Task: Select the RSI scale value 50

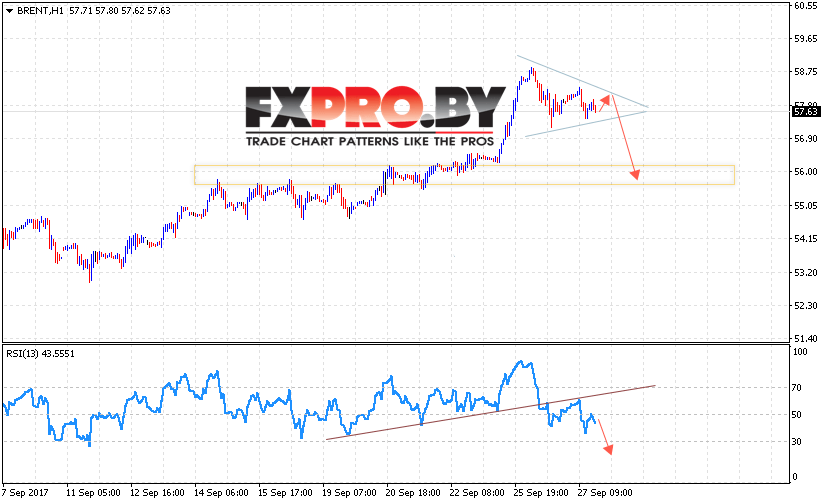Action: [x=797, y=415]
